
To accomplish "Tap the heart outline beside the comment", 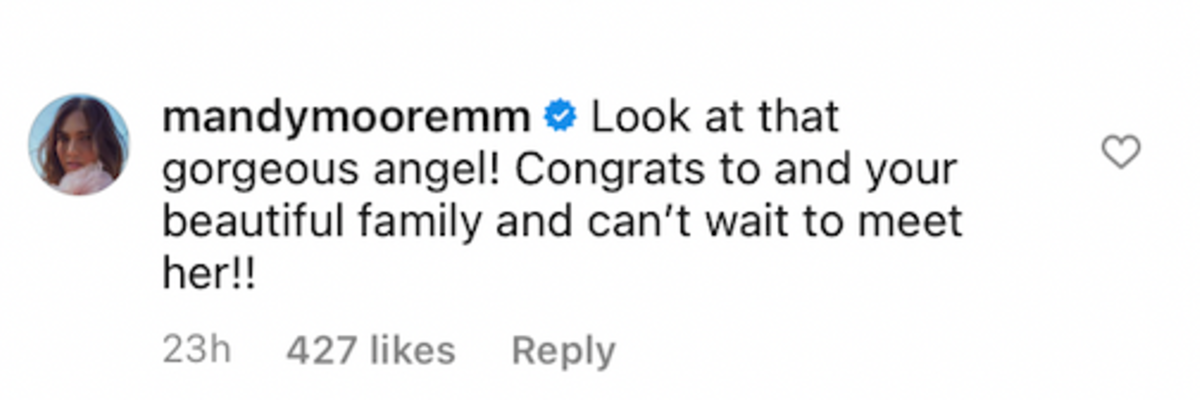I will coord(1120,153).
